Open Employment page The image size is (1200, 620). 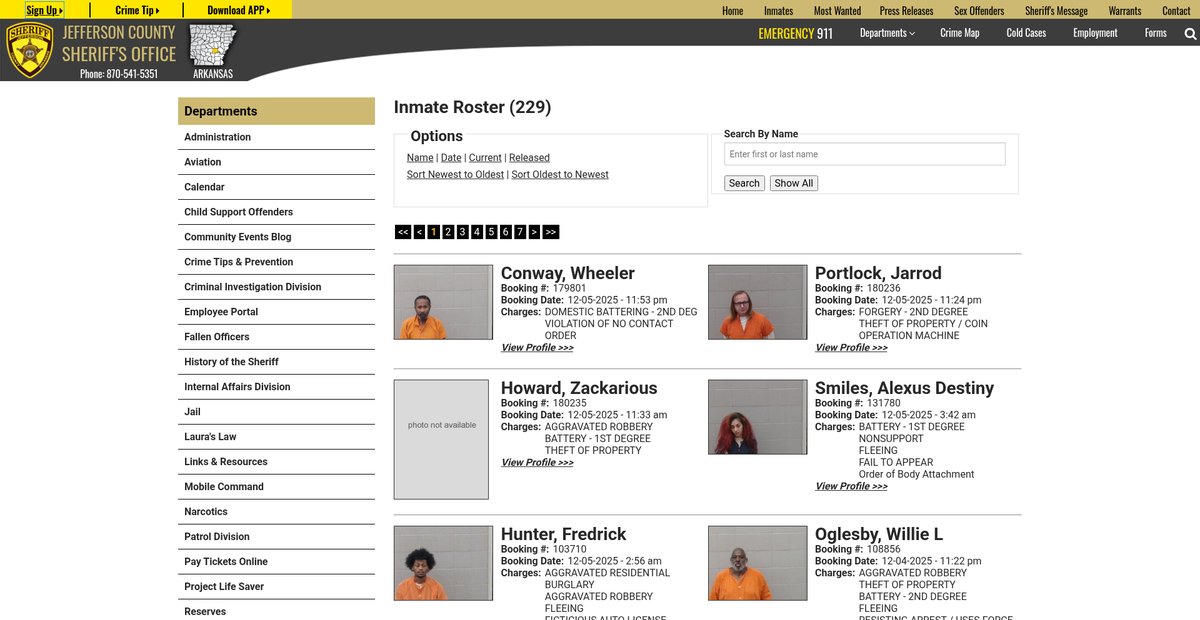[1095, 33]
